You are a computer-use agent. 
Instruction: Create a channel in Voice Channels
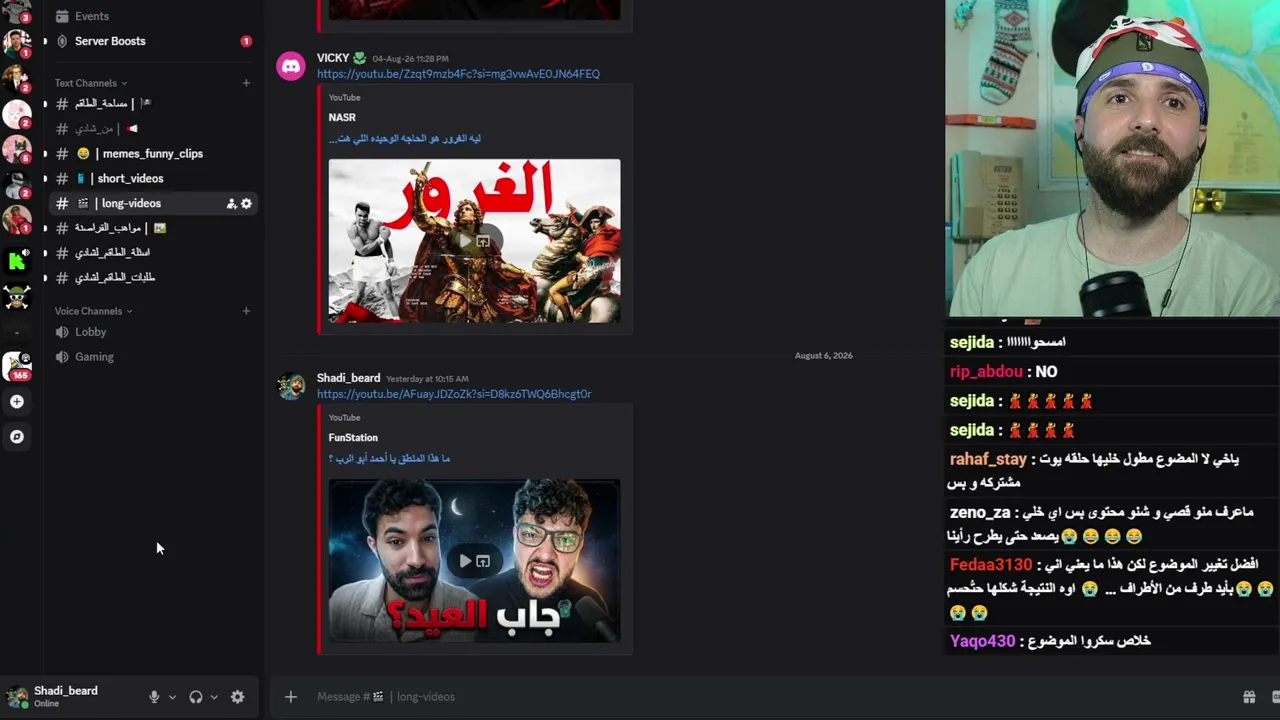pyautogui.click(x=246, y=311)
